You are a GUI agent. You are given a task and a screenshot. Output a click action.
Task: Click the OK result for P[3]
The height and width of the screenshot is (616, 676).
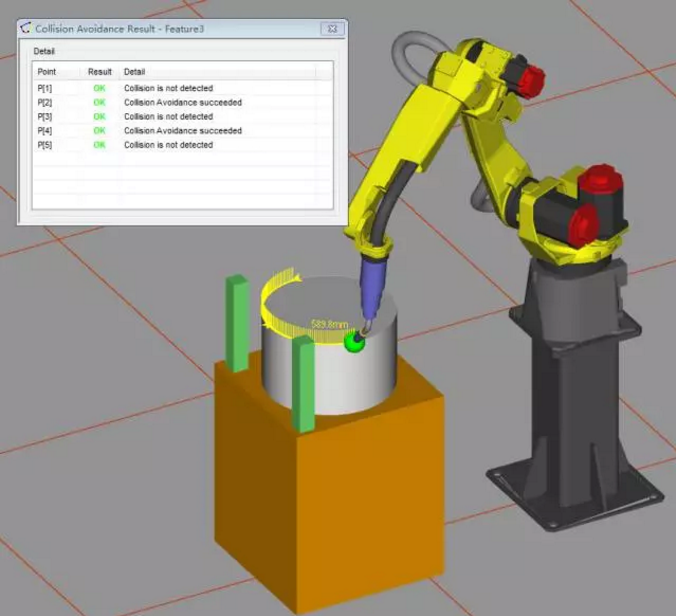coord(99,116)
